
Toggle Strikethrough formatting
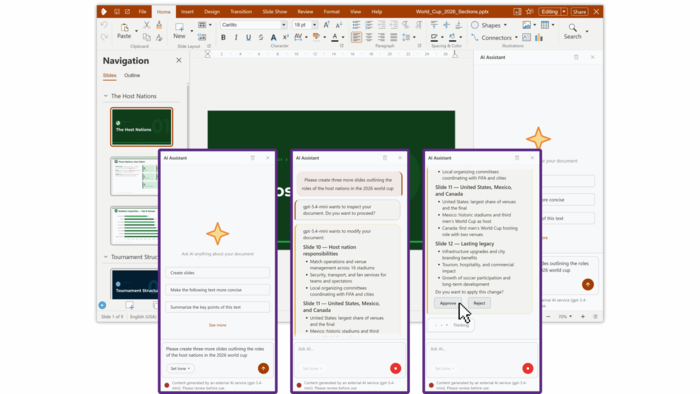tap(261, 37)
